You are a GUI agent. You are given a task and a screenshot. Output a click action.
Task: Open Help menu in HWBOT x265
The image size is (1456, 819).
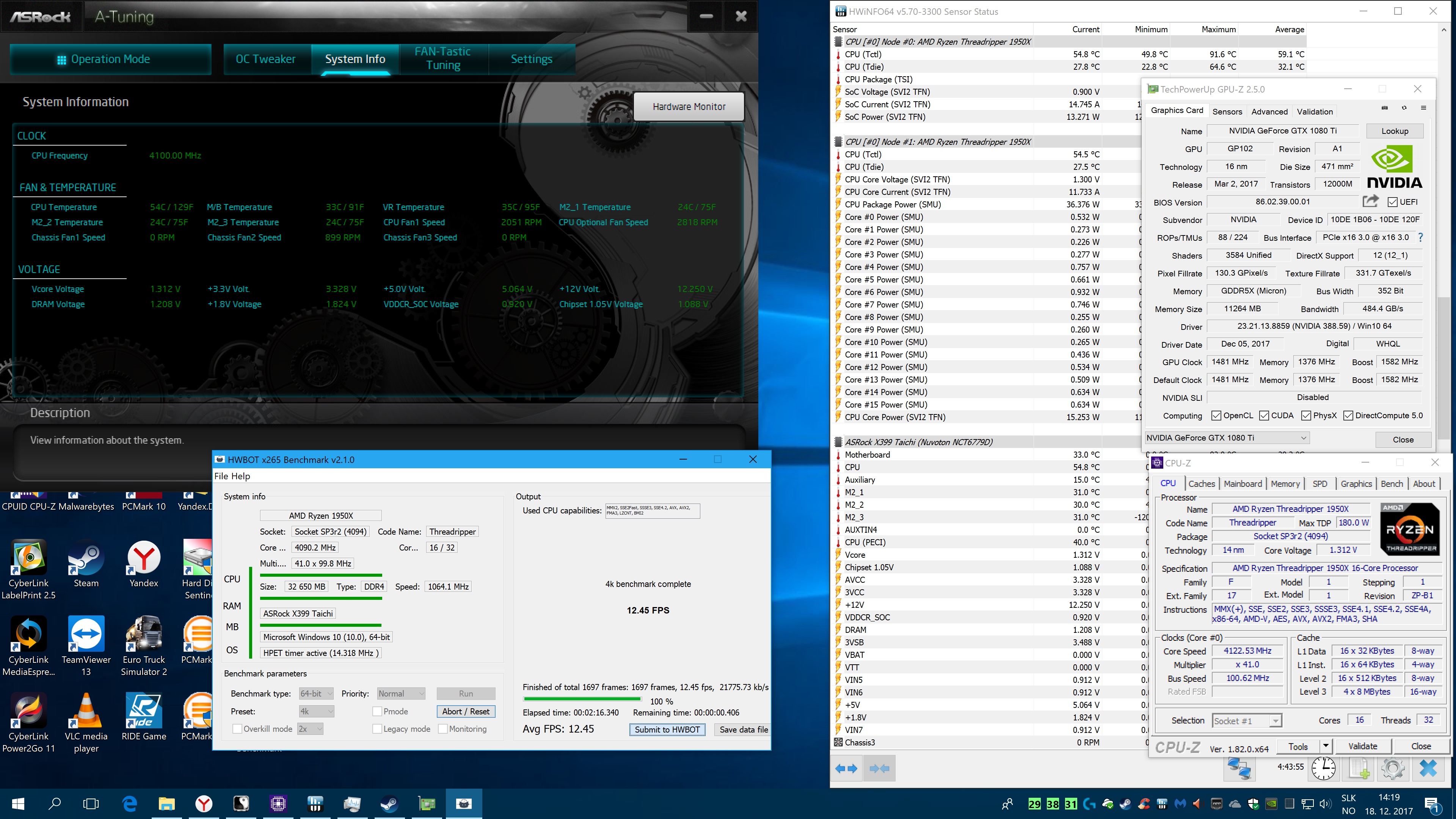(x=240, y=477)
